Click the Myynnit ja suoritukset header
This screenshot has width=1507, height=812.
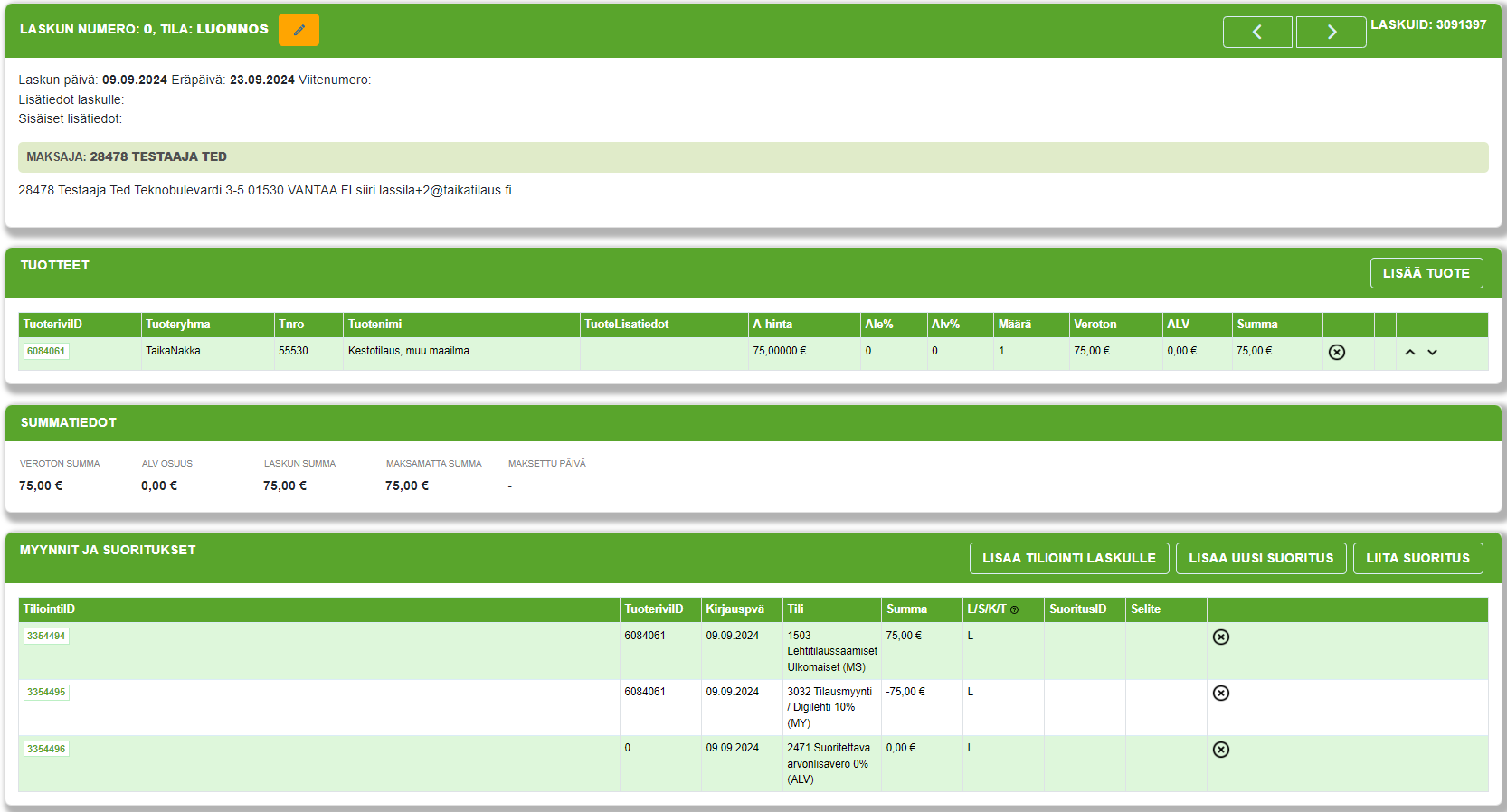(x=108, y=550)
